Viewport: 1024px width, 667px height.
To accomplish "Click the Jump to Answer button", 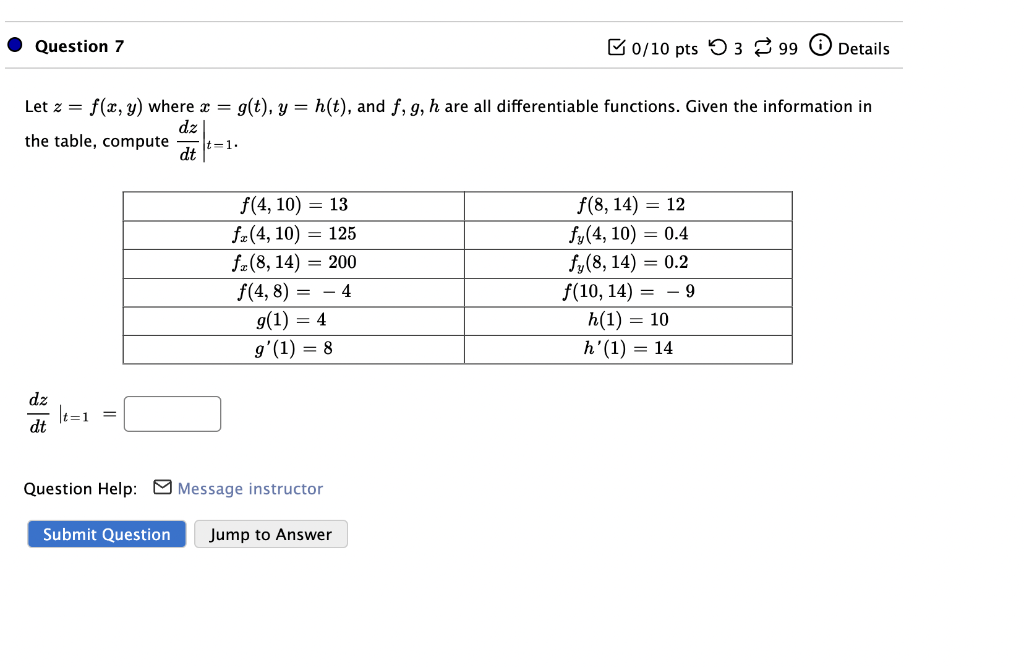I will [x=270, y=534].
